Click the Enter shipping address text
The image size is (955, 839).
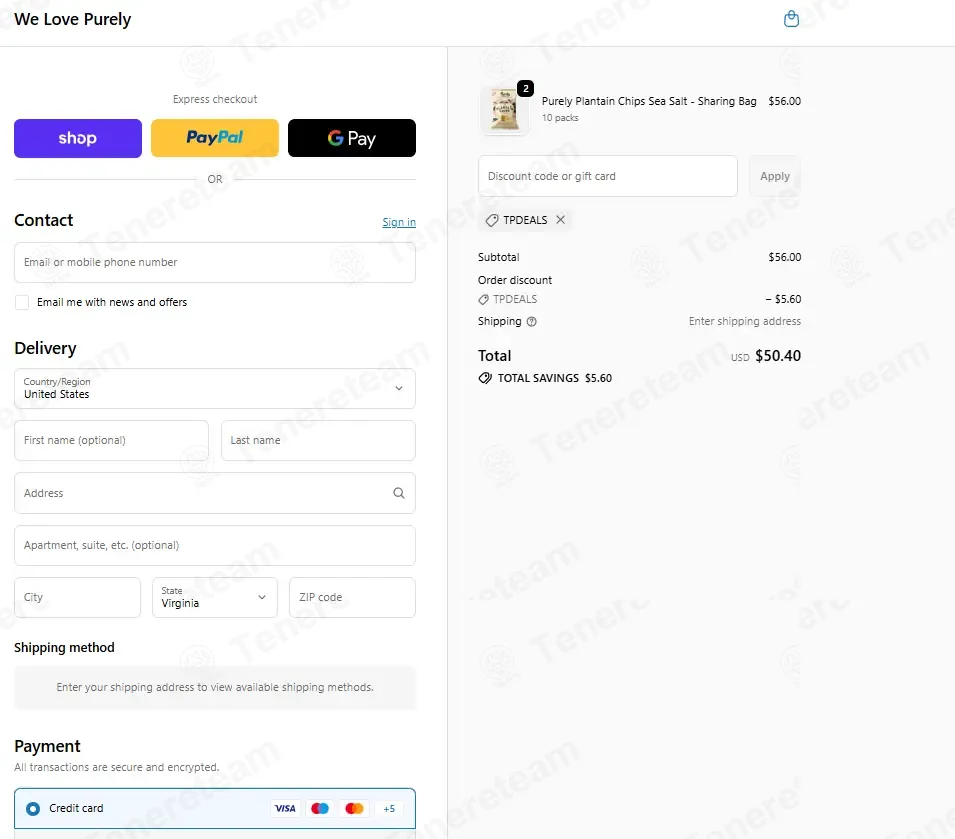click(745, 321)
